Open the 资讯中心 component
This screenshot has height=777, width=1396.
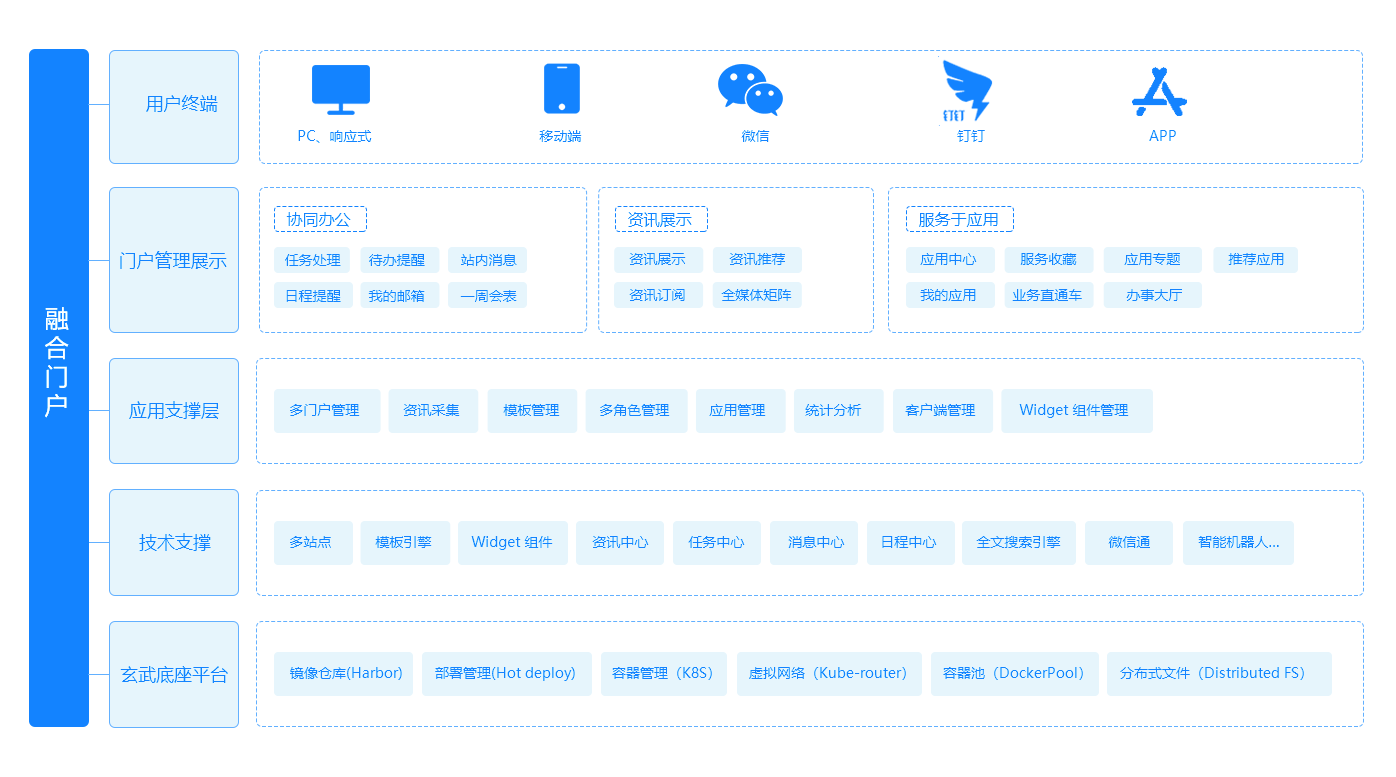point(620,543)
